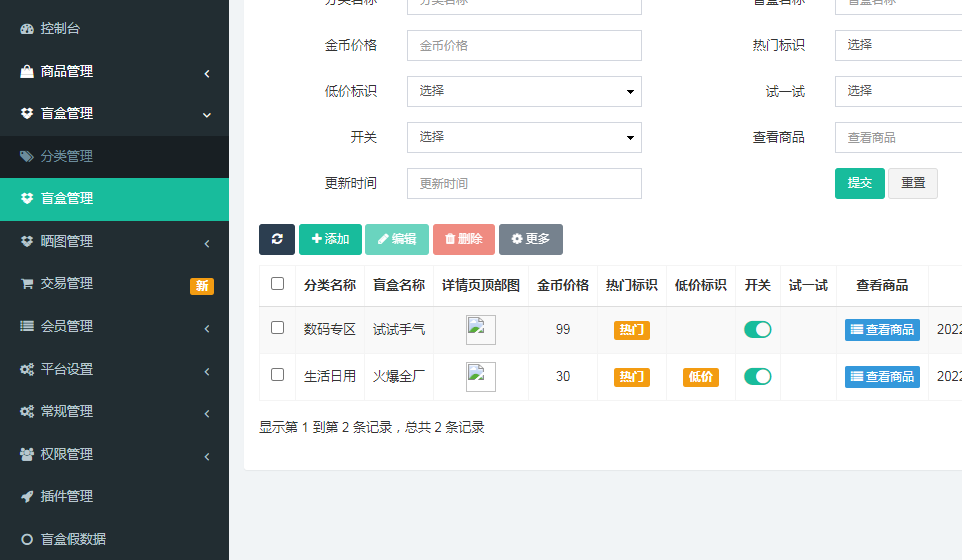Click the 插件管理 rocket icon

click(27, 496)
